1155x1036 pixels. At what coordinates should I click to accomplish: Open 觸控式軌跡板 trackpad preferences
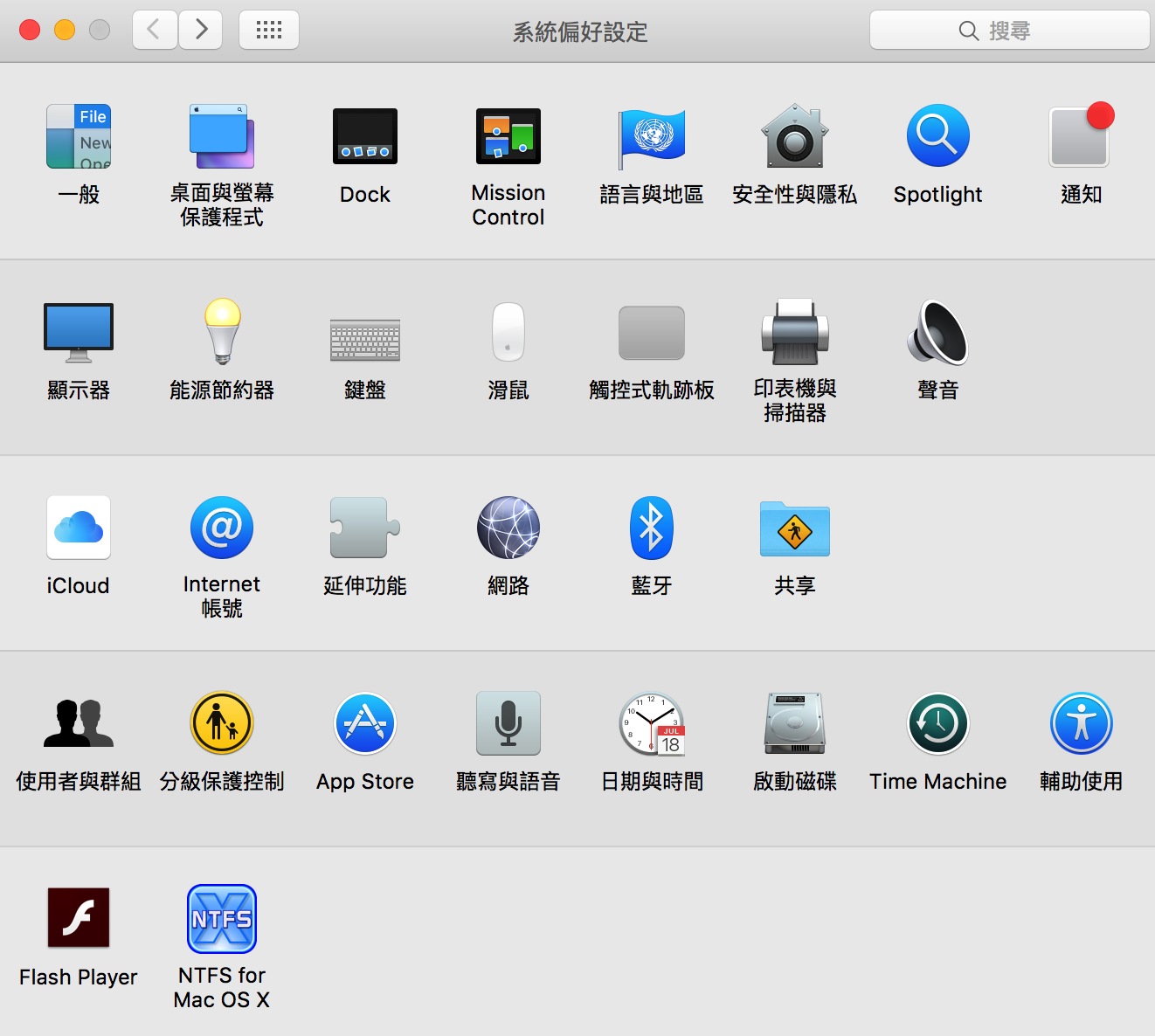click(x=652, y=333)
